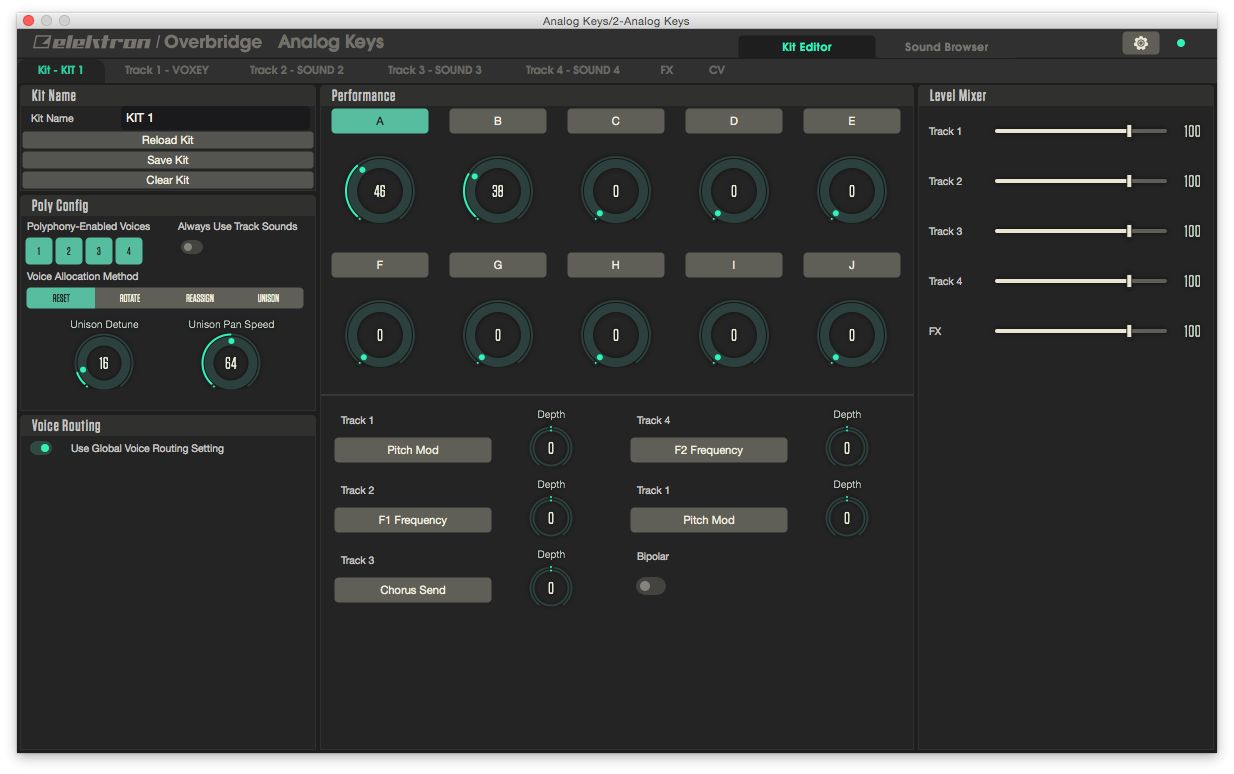Image resolution: width=1234 pixels, height=774 pixels.
Task: Select Performance macro F button
Action: click(380, 265)
